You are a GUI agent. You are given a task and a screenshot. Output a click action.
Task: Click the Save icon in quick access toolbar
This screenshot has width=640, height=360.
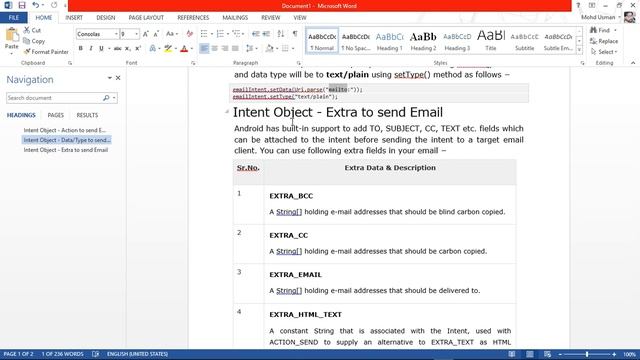pos(22,5)
